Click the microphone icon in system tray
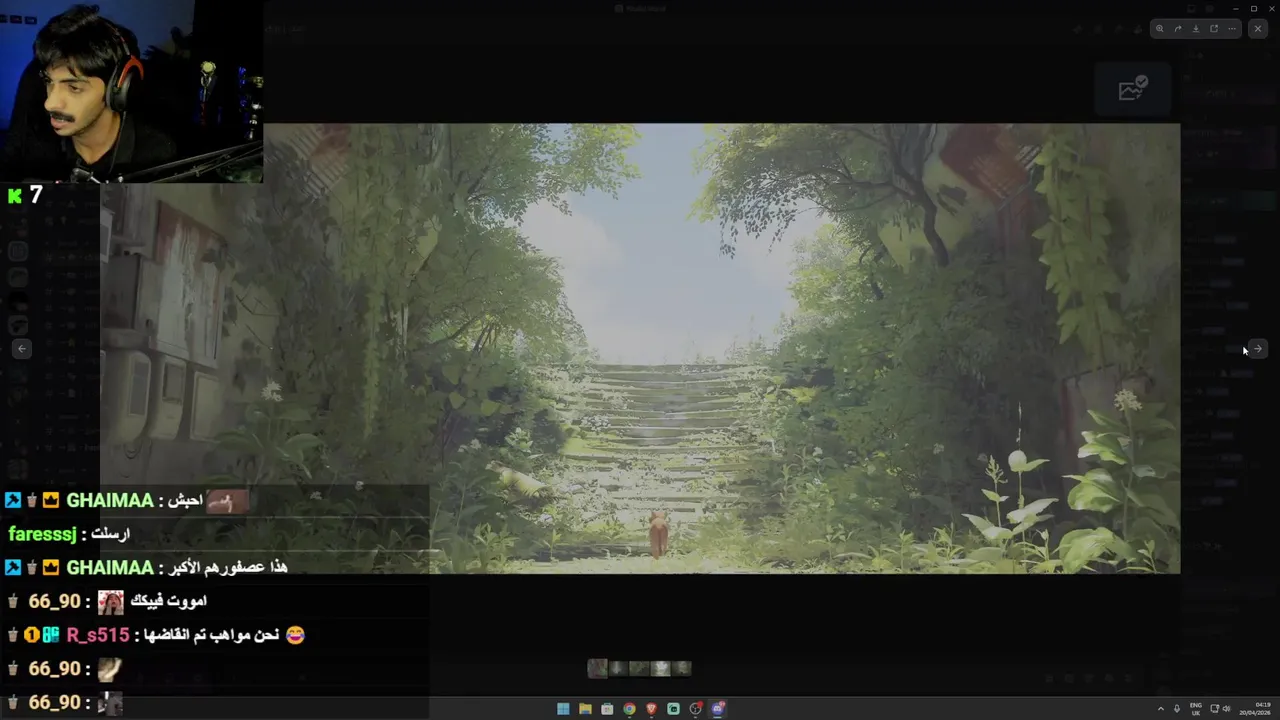The image size is (1280, 720). 1177,709
